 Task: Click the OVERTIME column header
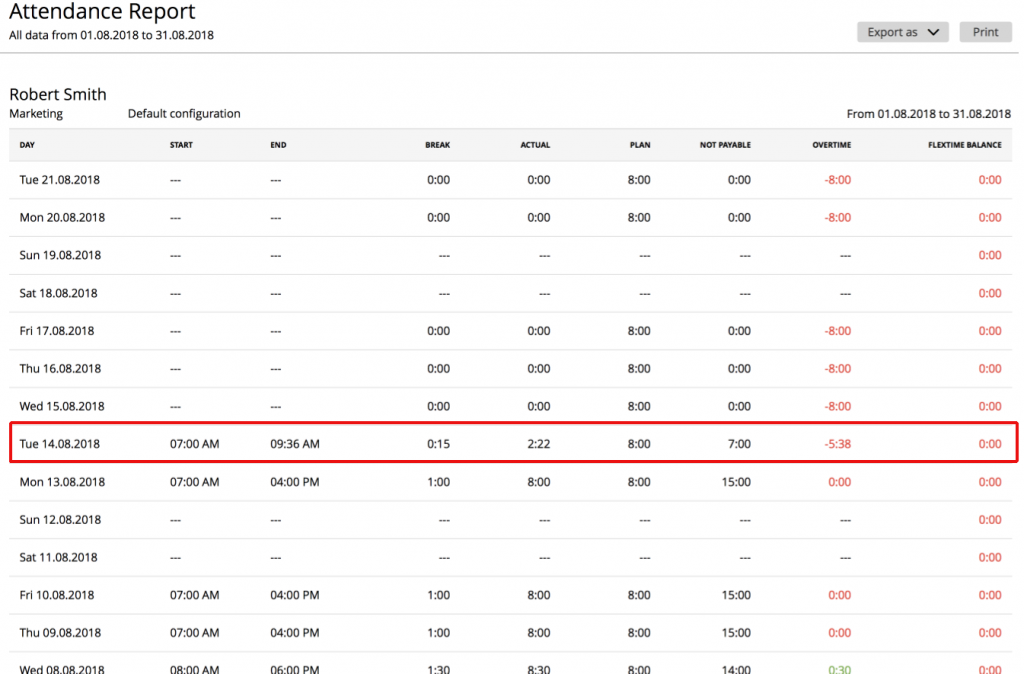click(x=831, y=145)
